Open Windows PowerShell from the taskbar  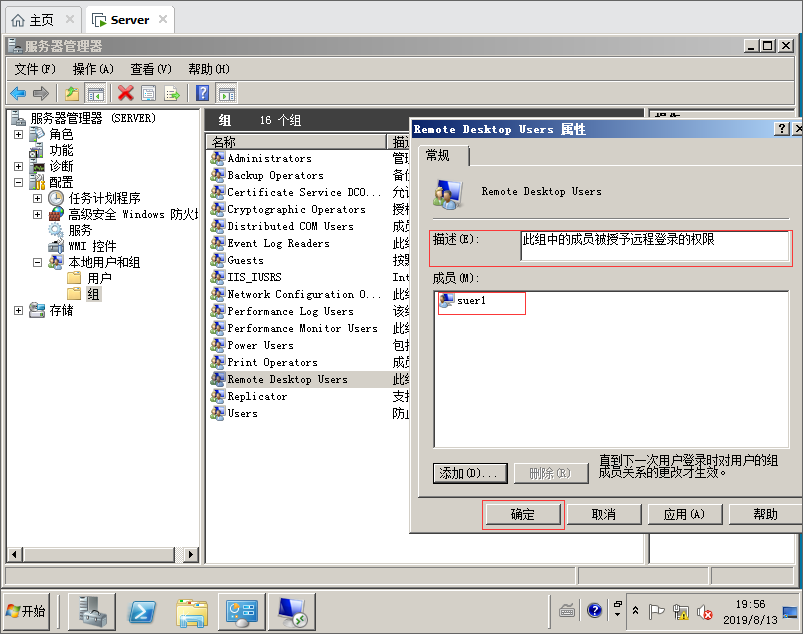point(143,610)
